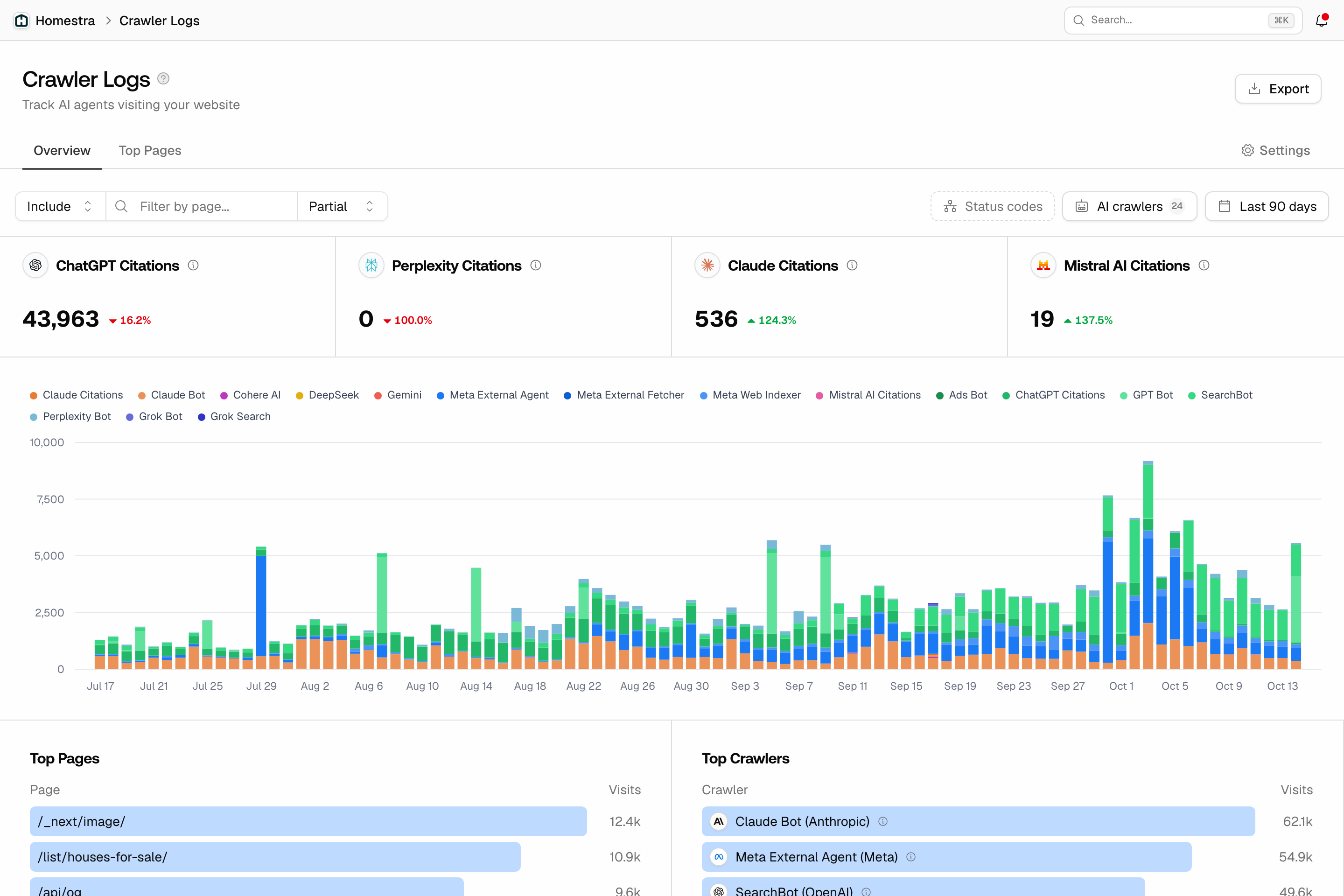
Task: Click the Oct 1 axis label
Action: 1121,686
